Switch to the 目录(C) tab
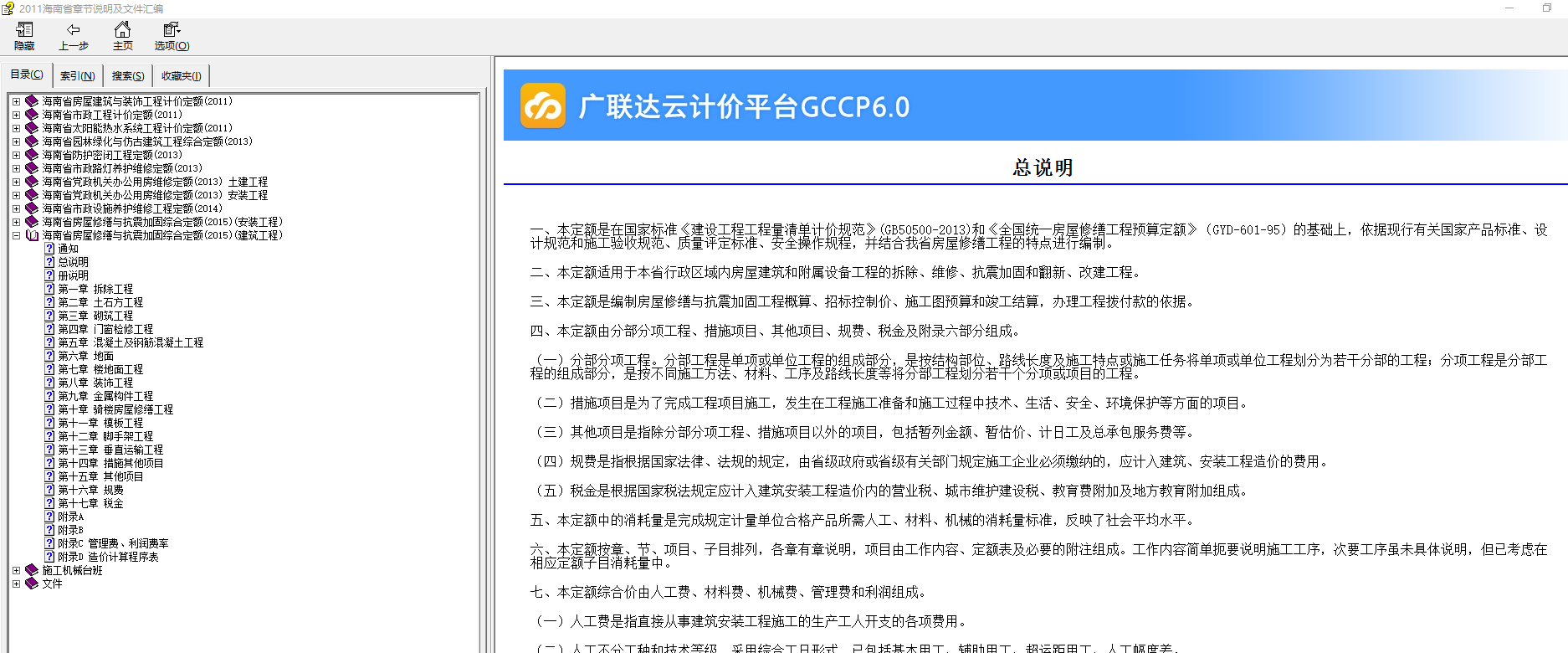 26,75
